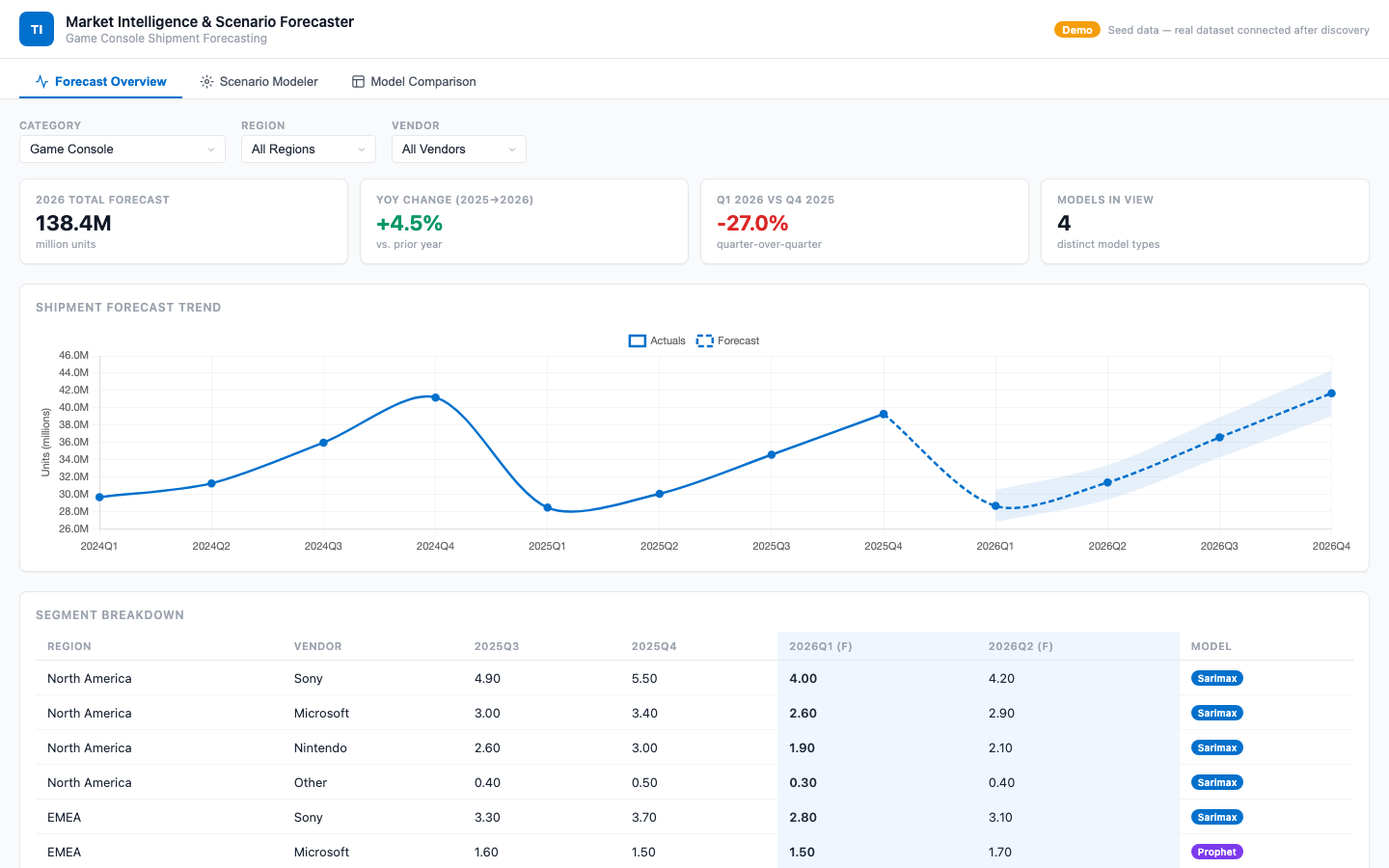The height and width of the screenshot is (868, 1389).
Task: Click the 2.60 2026Q1 value for Microsoft
Action: pyautogui.click(x=803, y=713)
